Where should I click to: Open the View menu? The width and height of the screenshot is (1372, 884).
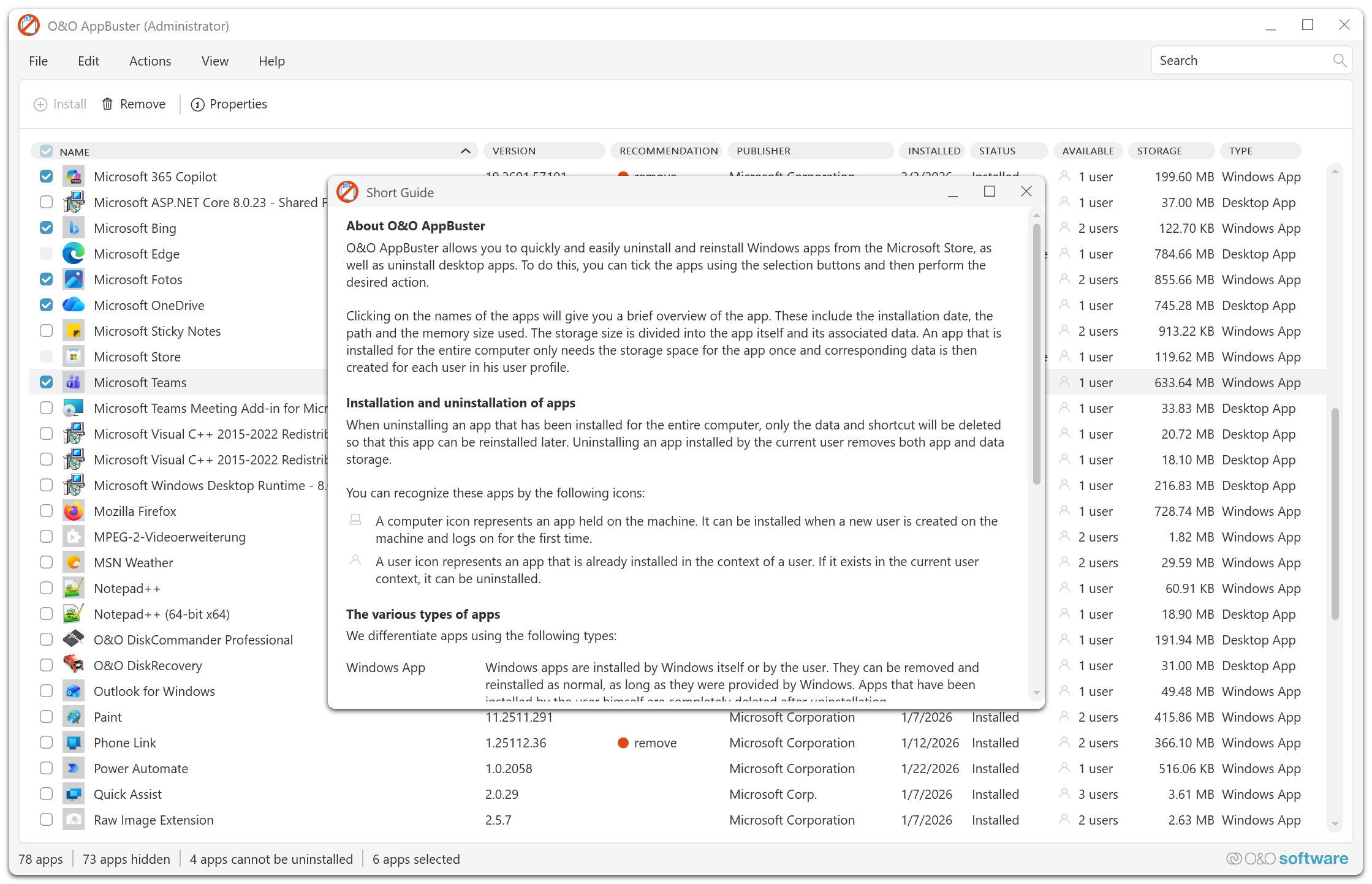click(x=214, y=61)
